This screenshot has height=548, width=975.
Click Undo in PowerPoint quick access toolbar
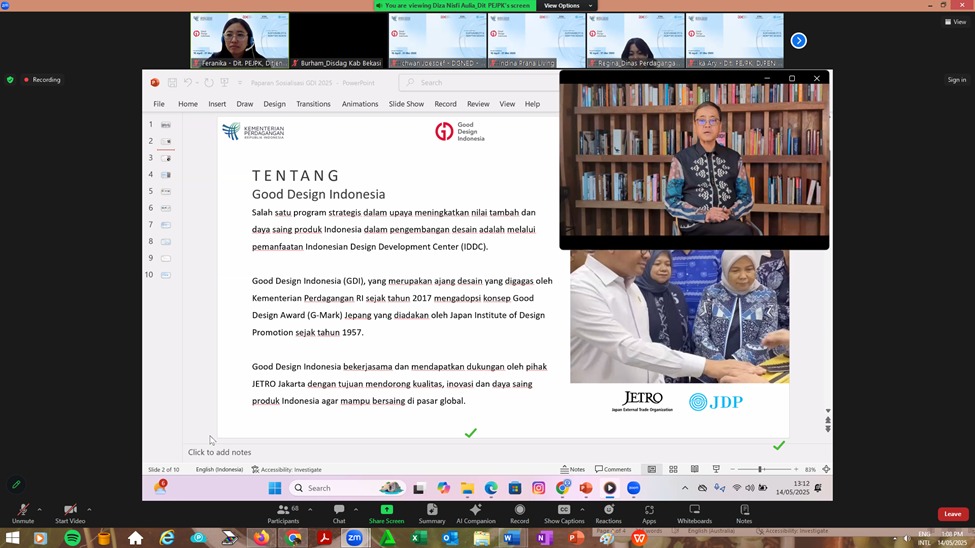187,83
